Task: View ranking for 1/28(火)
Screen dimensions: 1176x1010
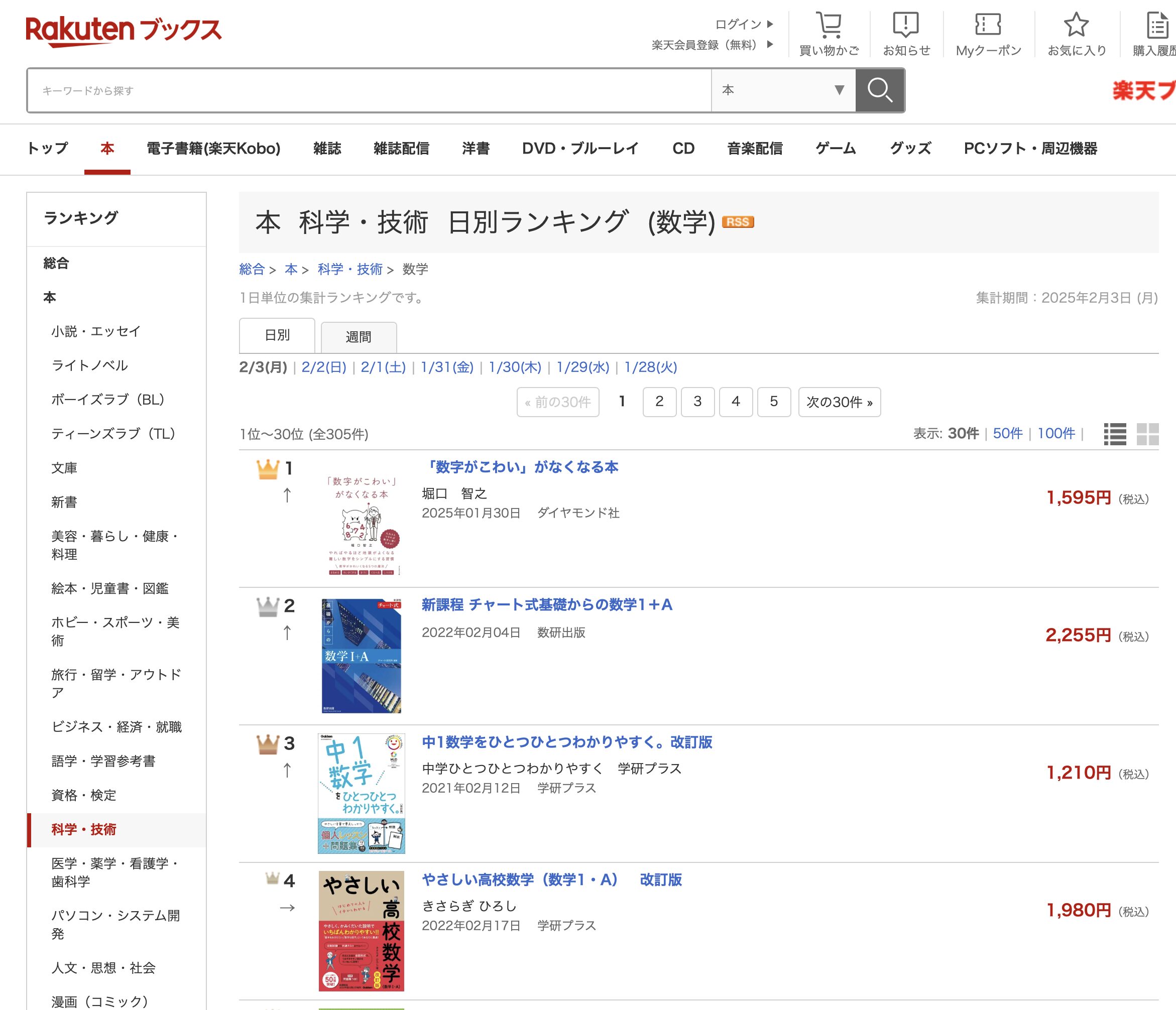Action: point(651,367)
